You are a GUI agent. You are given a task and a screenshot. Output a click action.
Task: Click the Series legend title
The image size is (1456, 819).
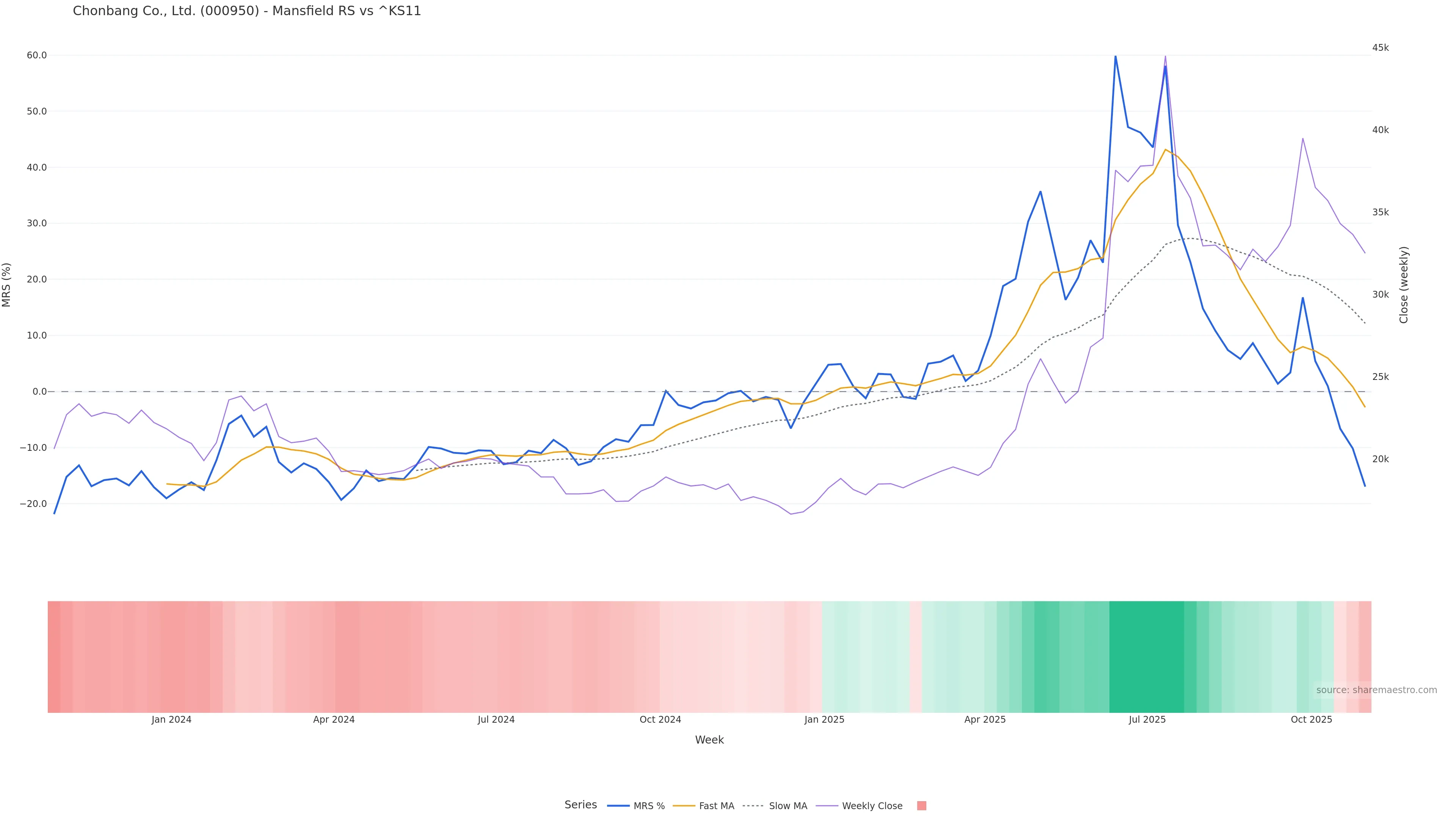(x=581, y=805)
